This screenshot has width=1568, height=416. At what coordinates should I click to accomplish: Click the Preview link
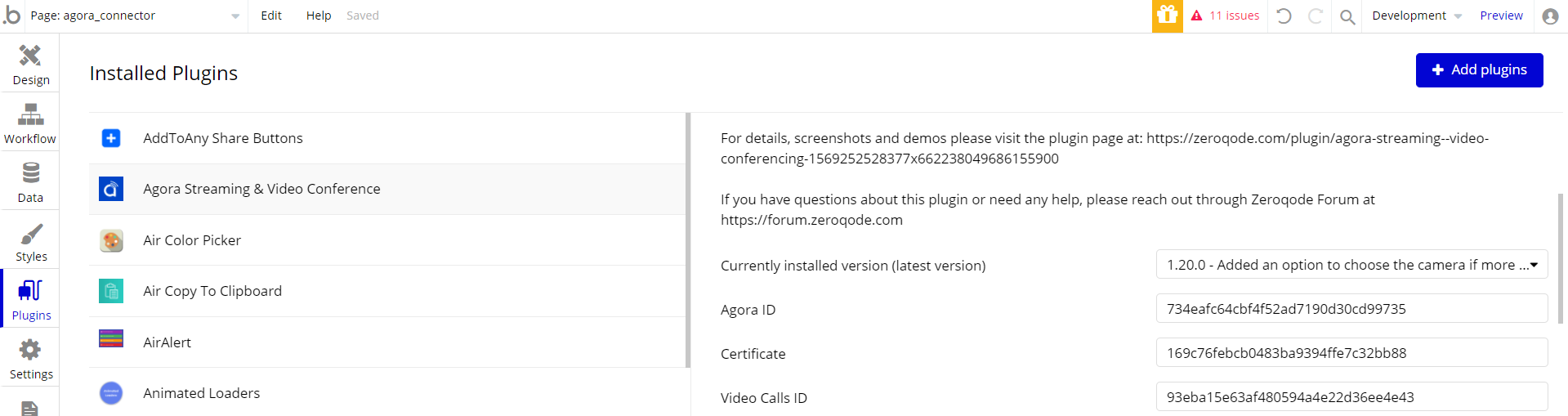click(x=1501, y=16)
